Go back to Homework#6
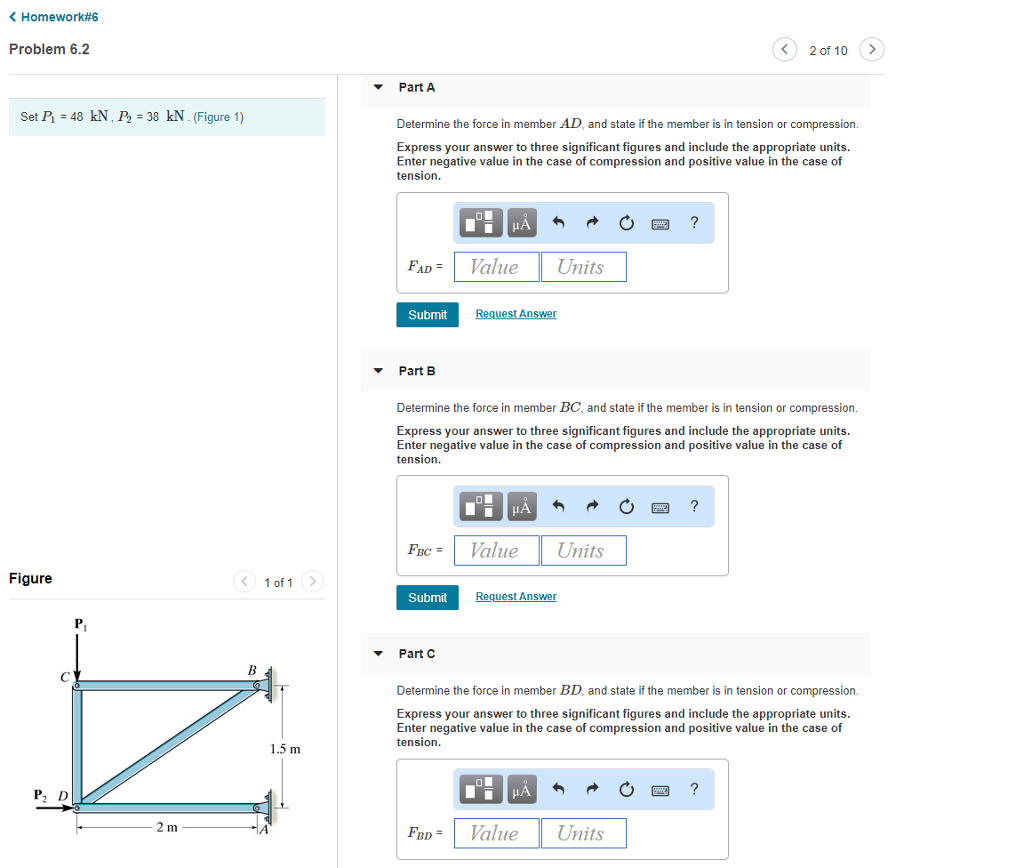 tap(54, 17)
